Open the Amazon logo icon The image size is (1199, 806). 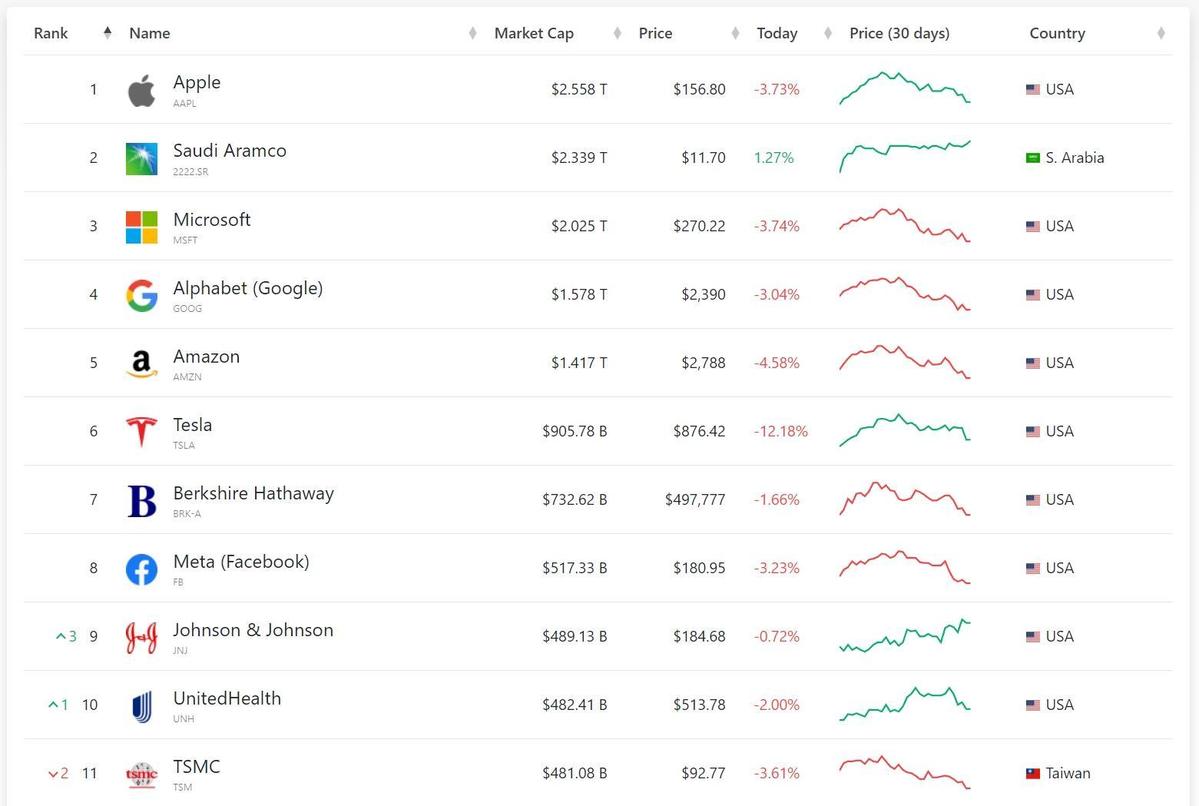141,364
